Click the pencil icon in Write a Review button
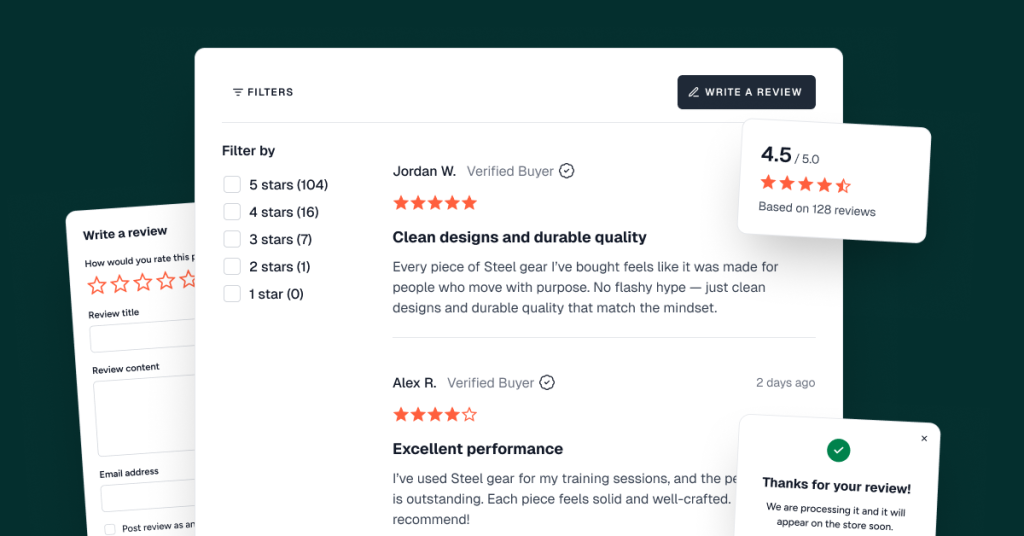Screen dimensions: 1024x536 click(x=694, y=92)
